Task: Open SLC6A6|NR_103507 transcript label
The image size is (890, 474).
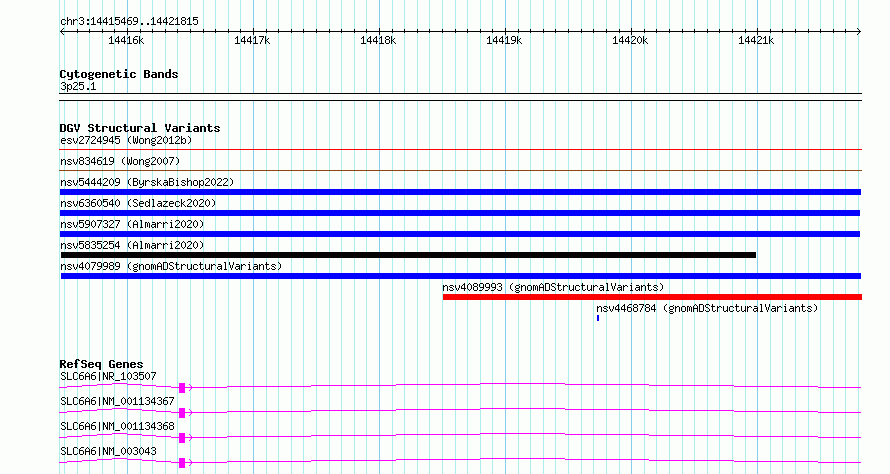Action: tap(108, 376)
